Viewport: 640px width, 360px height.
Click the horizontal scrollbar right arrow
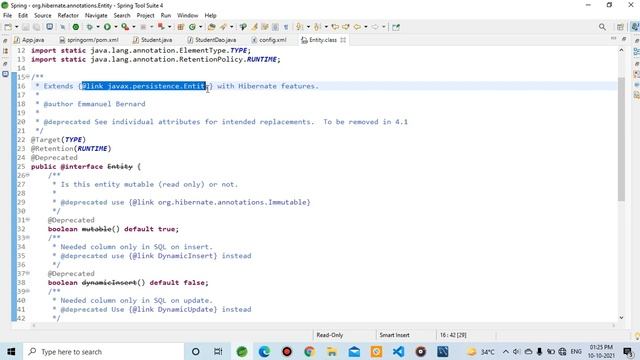(613, 325)
